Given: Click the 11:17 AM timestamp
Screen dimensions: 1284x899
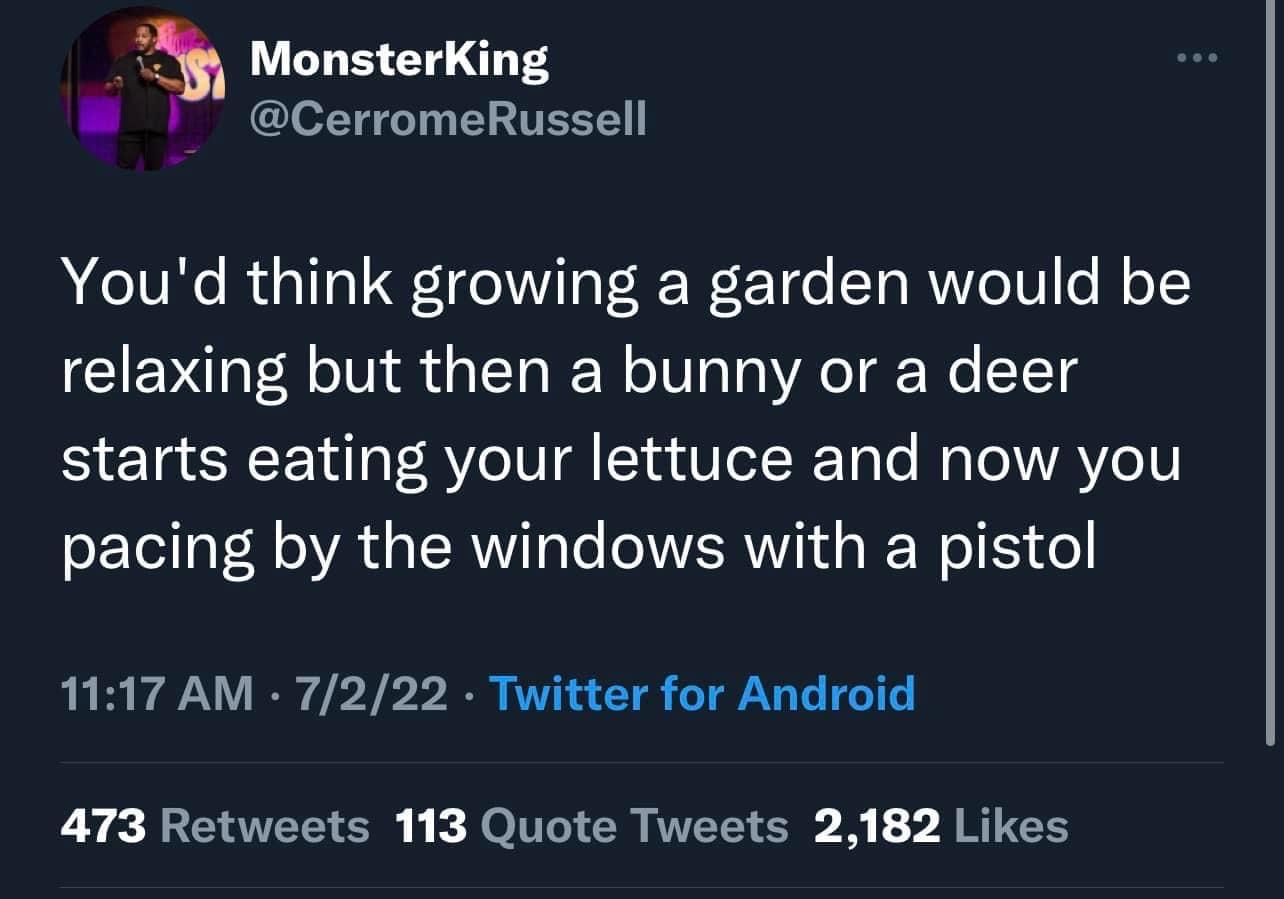Looking at the screenshot, I should click(157, 692).
